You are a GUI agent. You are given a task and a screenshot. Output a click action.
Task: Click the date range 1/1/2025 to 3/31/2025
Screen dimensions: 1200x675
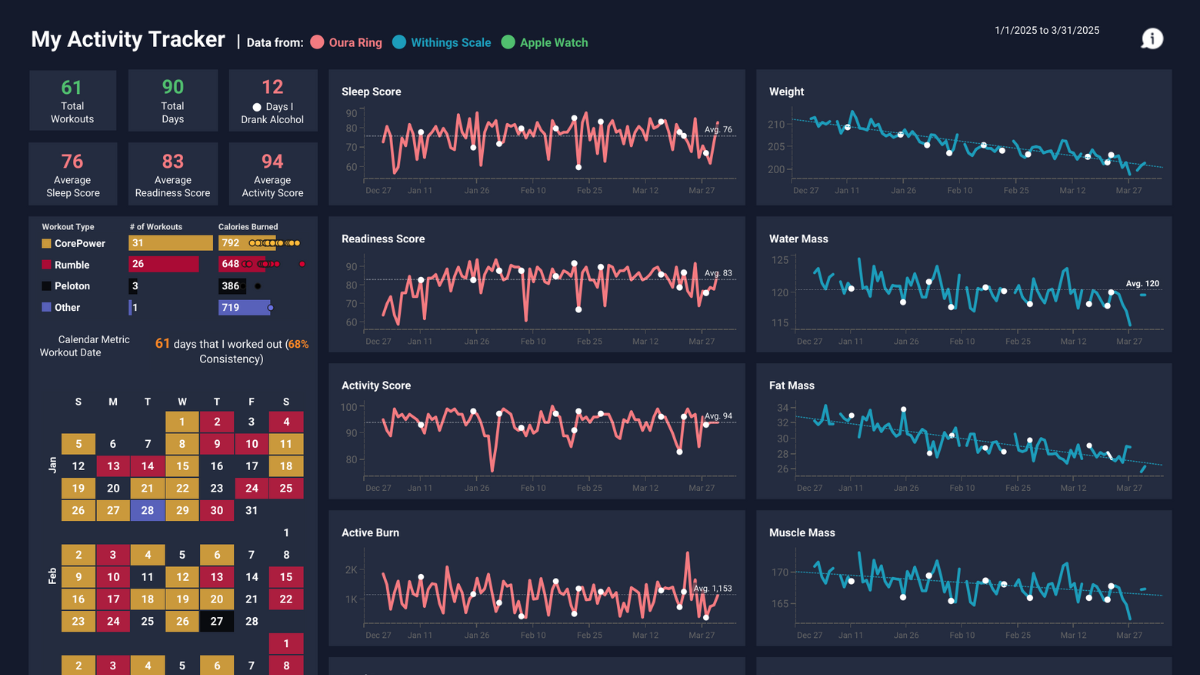point(1046,31)
